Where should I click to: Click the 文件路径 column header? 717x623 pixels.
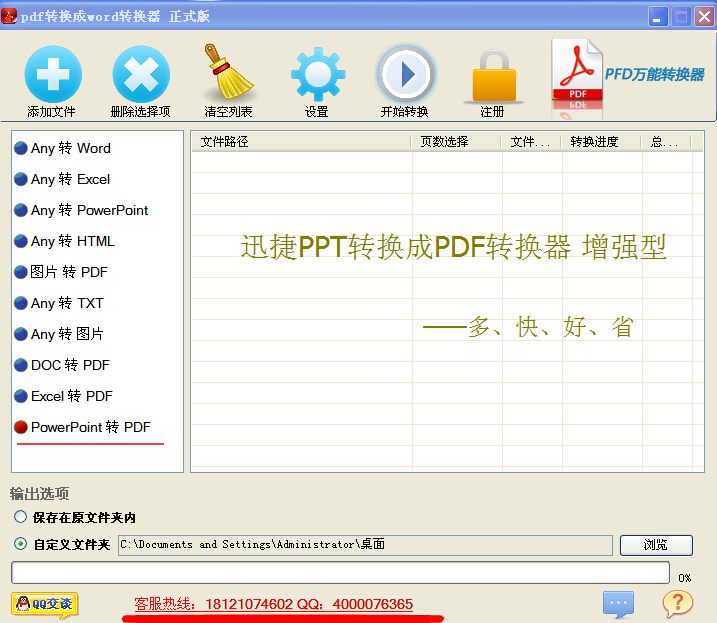click(x=301, y=142)
